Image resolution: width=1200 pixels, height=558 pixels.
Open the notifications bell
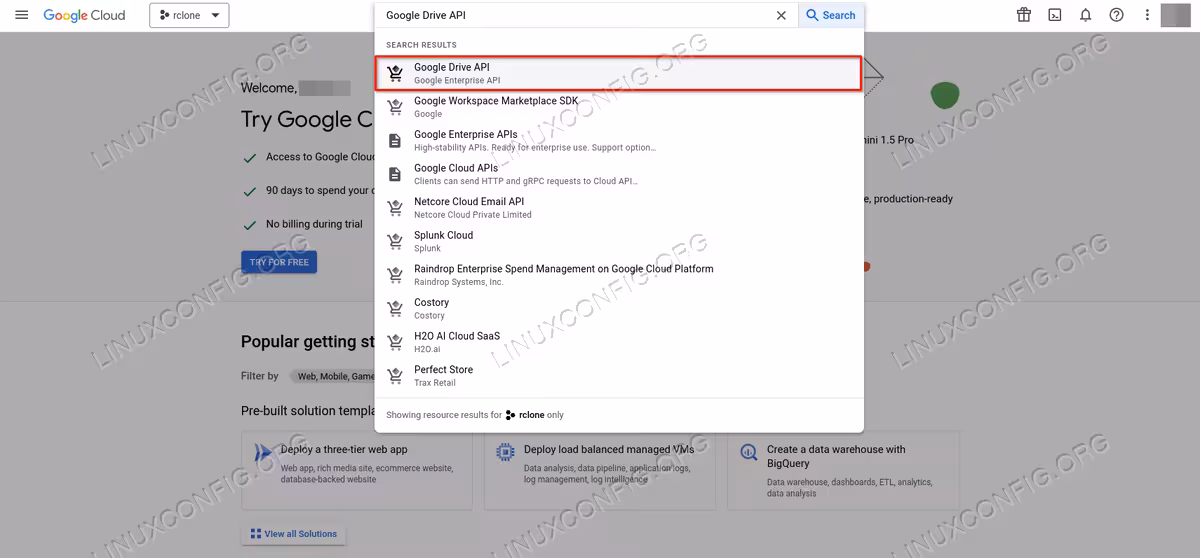click(x=1086, y=15)
